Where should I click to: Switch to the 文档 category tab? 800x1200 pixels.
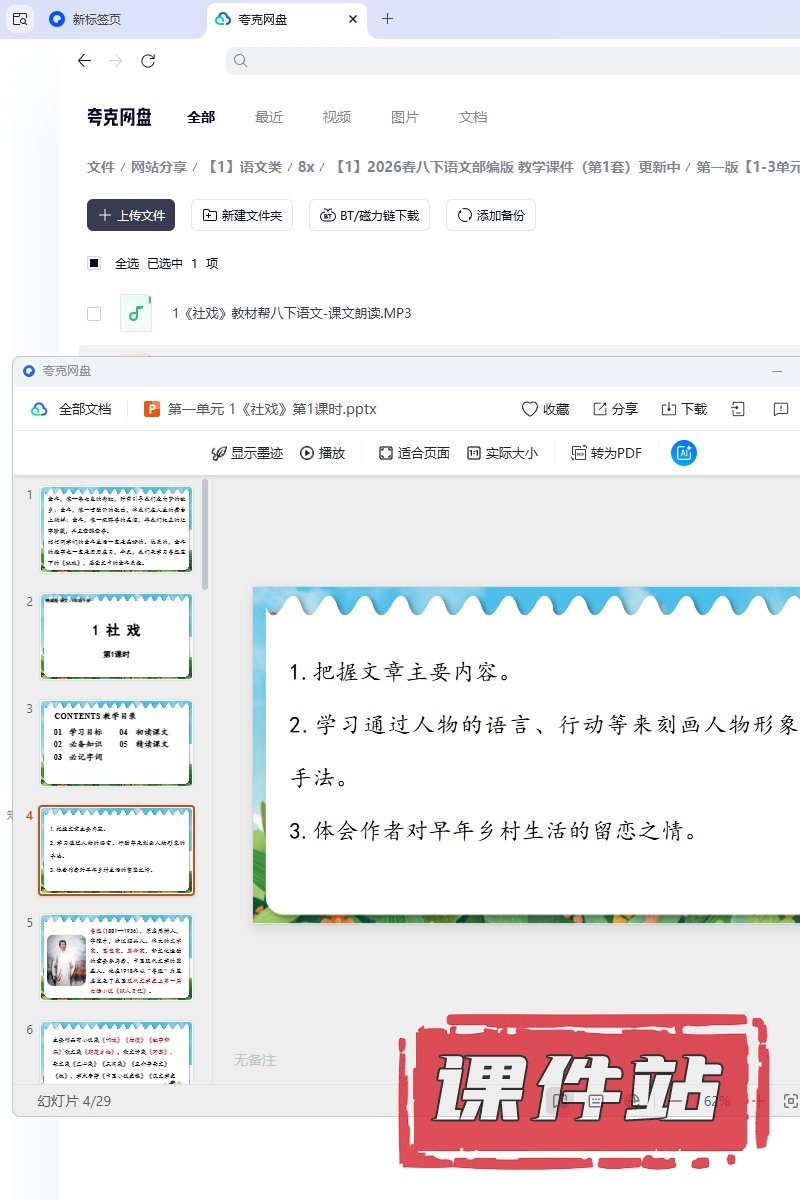coord(473,117)
